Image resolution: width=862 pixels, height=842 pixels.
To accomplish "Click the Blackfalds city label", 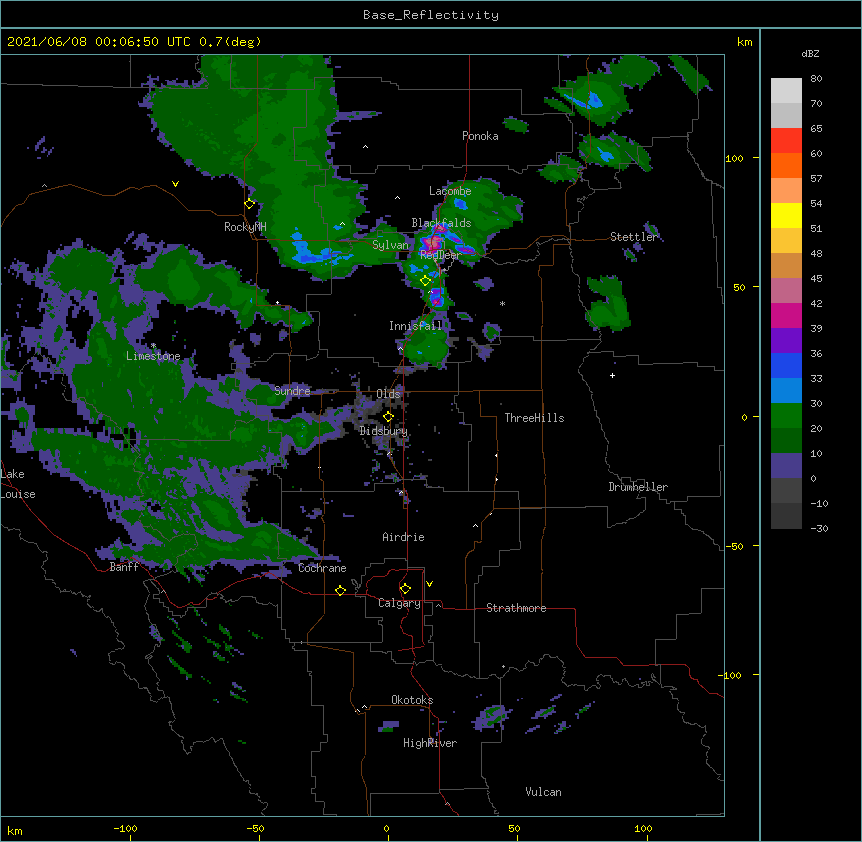I will pos(441,223).
